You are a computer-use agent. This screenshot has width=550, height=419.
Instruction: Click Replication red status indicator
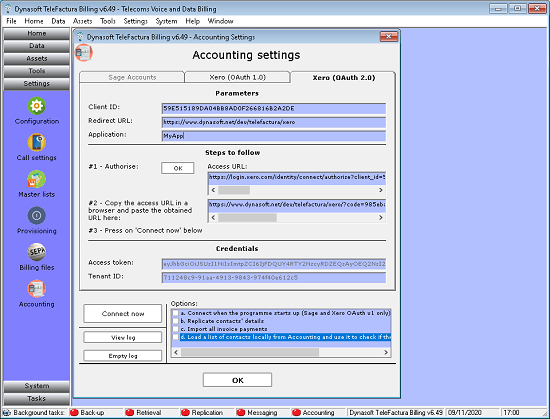(185, 413)
